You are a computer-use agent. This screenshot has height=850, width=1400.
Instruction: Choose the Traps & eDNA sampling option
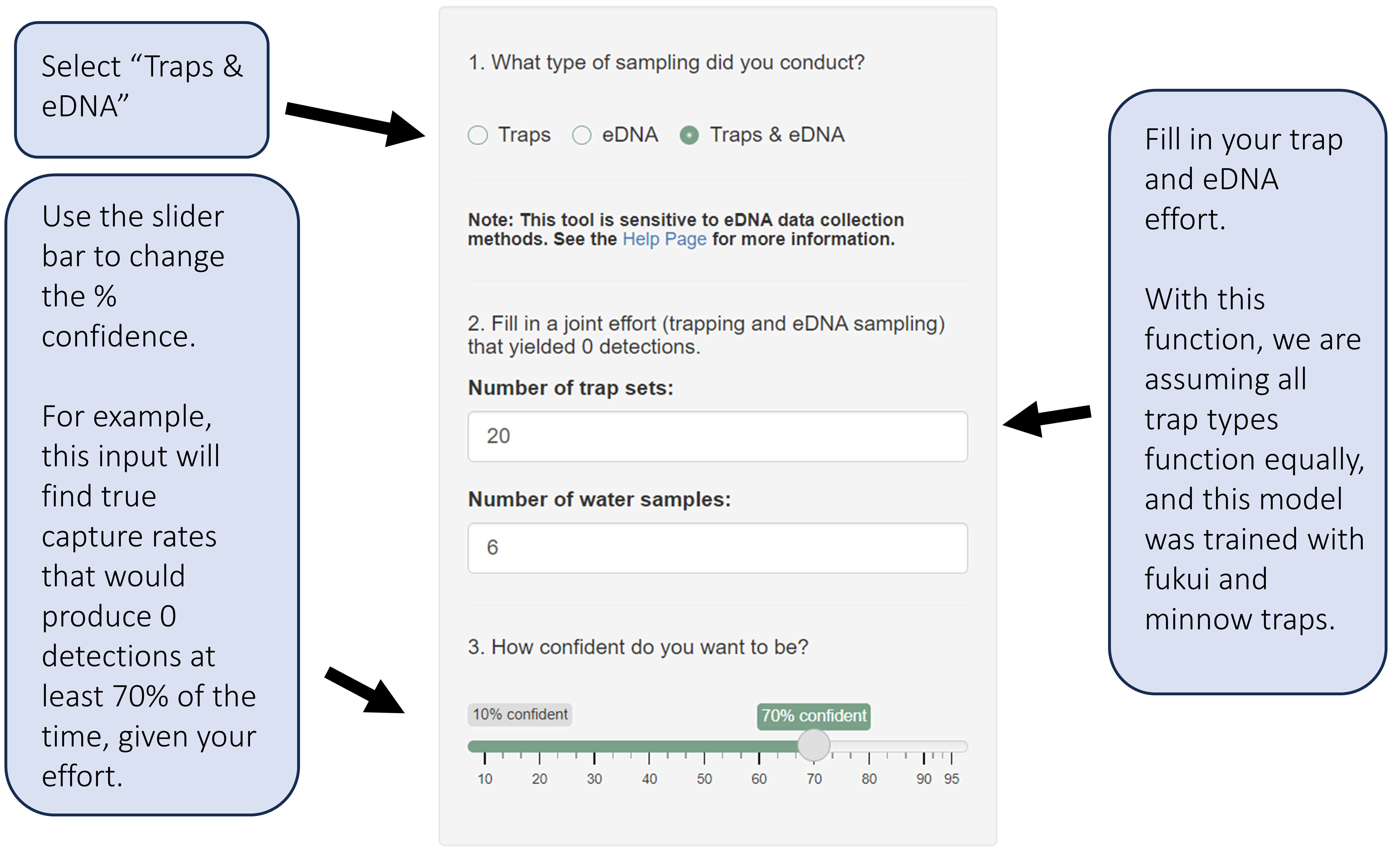(689, 135)
